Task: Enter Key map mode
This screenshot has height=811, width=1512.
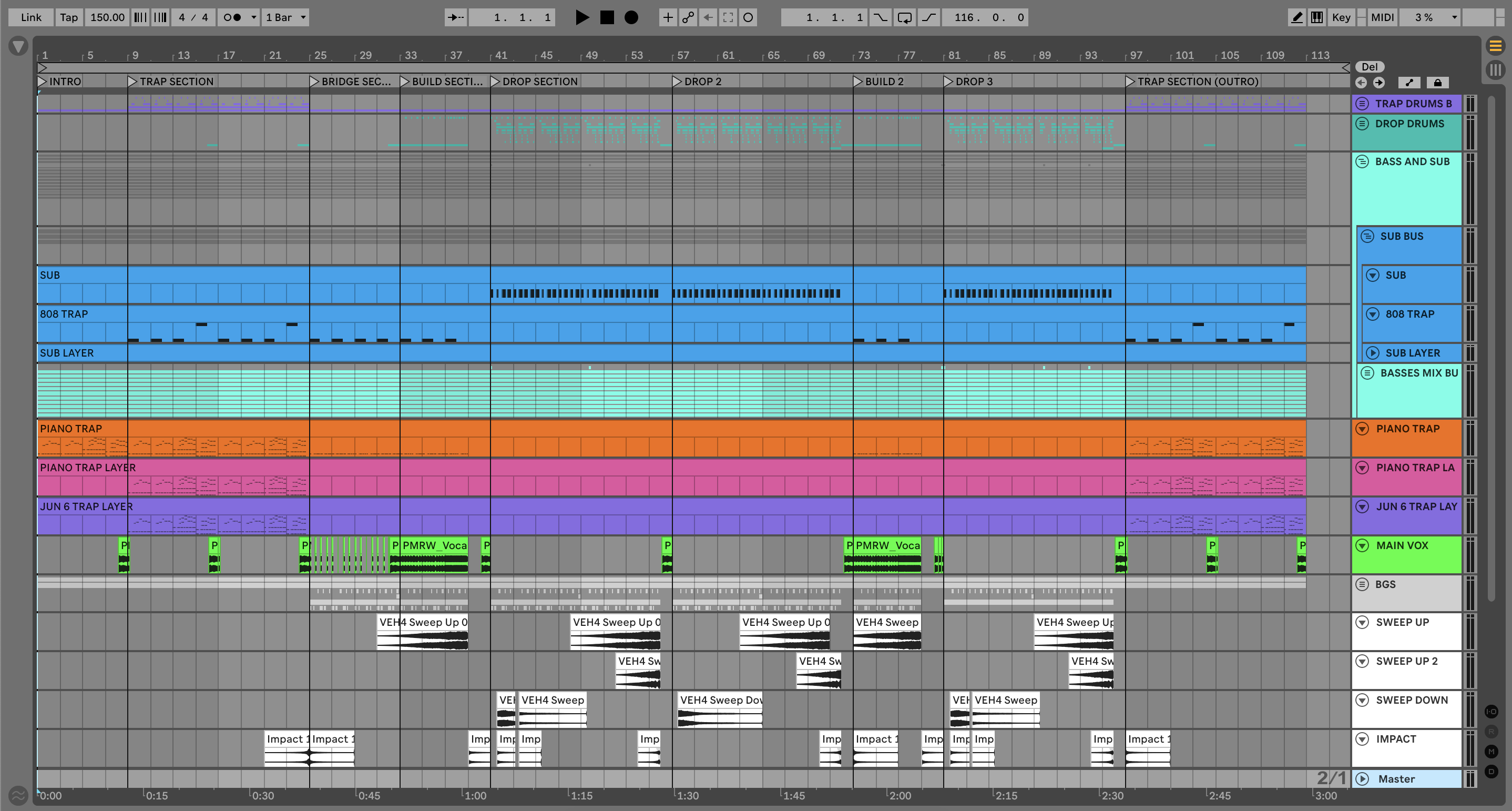Action: (x=1341, y=17)
